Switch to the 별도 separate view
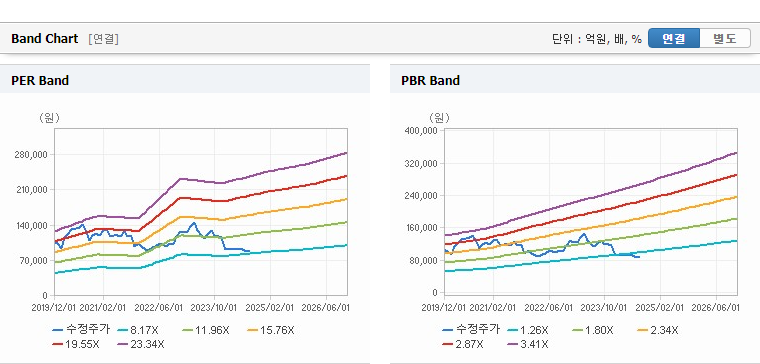 (x=725, y=39)
